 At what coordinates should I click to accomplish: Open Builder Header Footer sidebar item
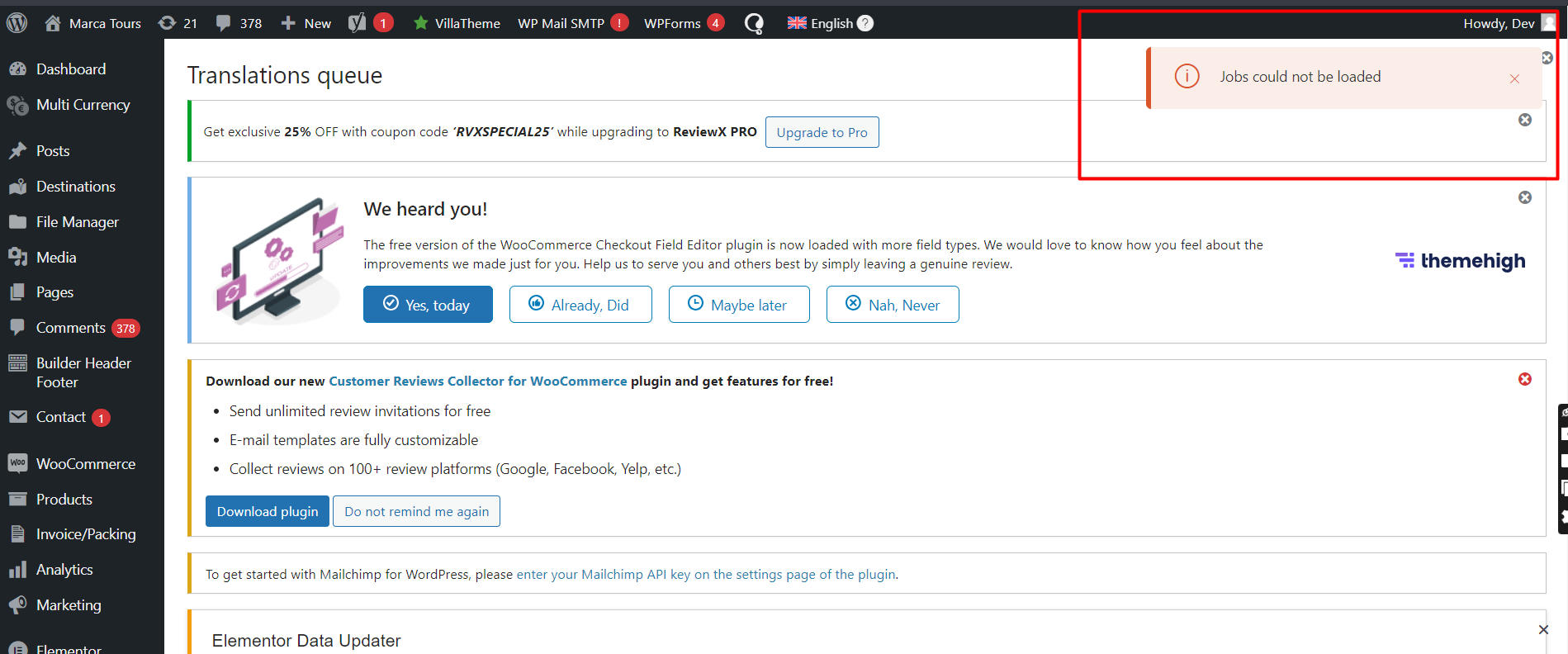pyautogui.click(x=82, y=372)
